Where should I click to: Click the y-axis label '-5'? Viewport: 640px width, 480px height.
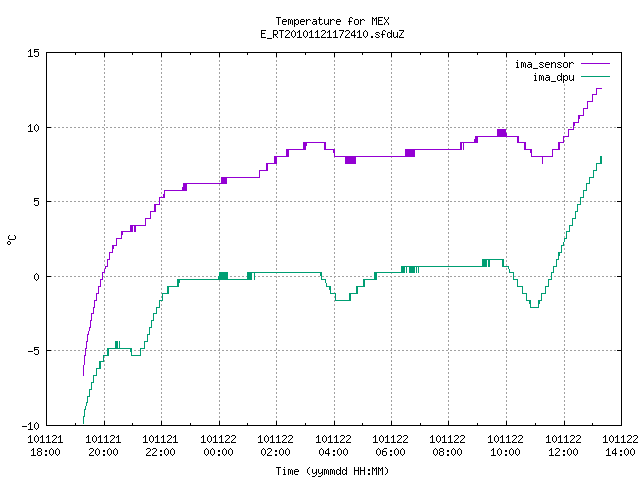tap(33, 351)
